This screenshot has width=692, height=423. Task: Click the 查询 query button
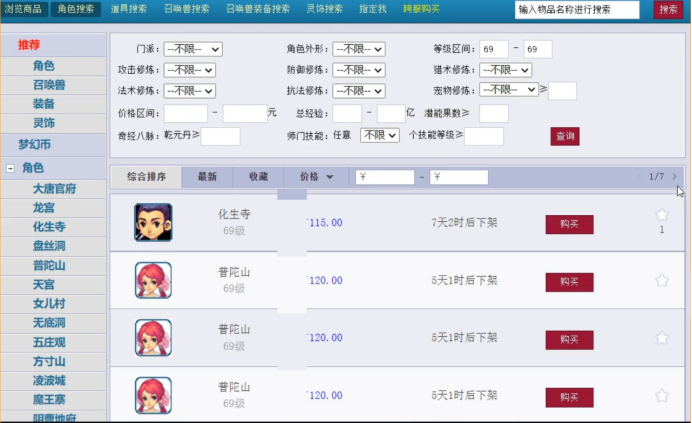tap(564, 136)
